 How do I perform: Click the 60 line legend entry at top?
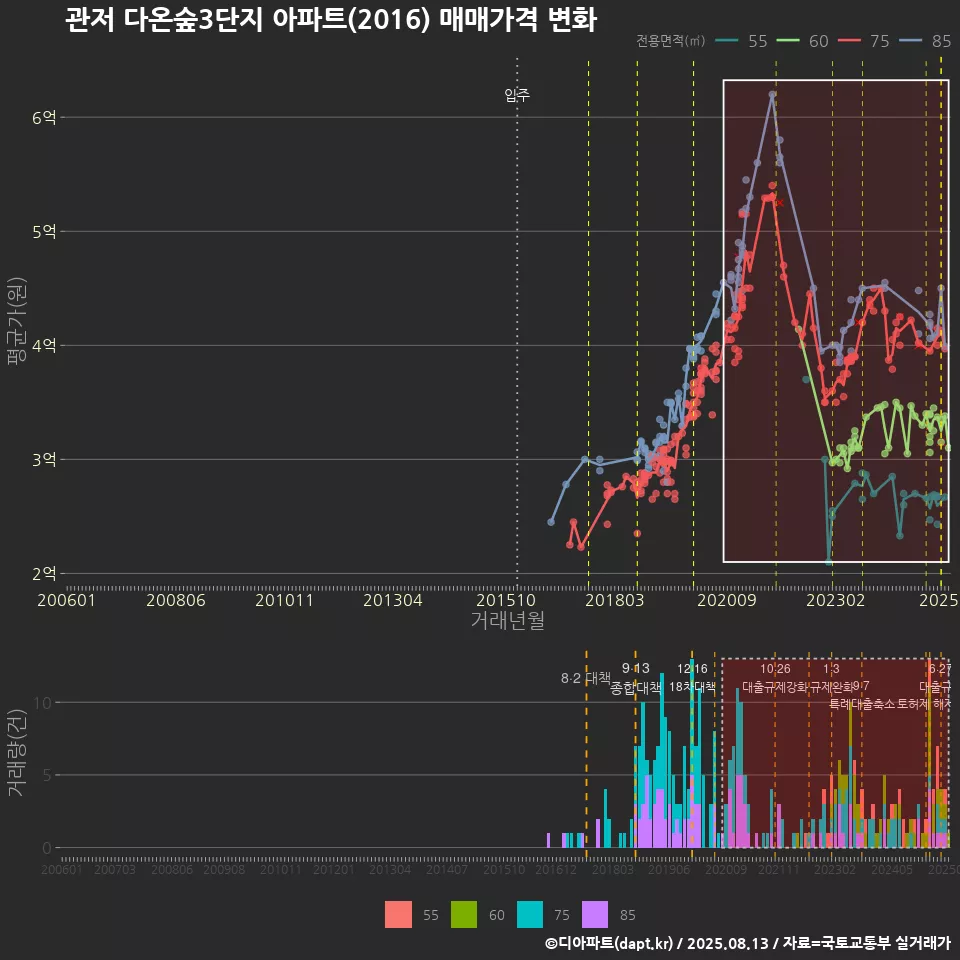802,41
